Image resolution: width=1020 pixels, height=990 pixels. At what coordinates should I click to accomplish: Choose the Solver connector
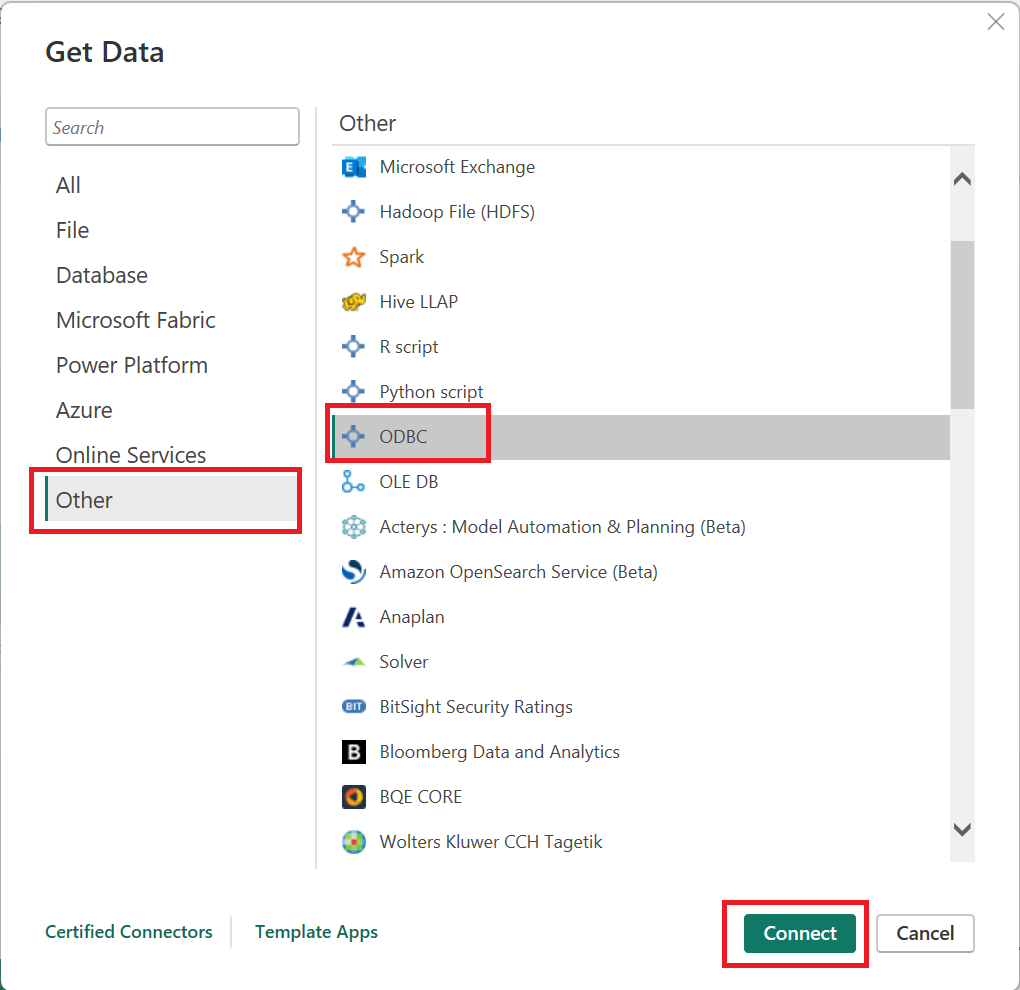[404, 661]
